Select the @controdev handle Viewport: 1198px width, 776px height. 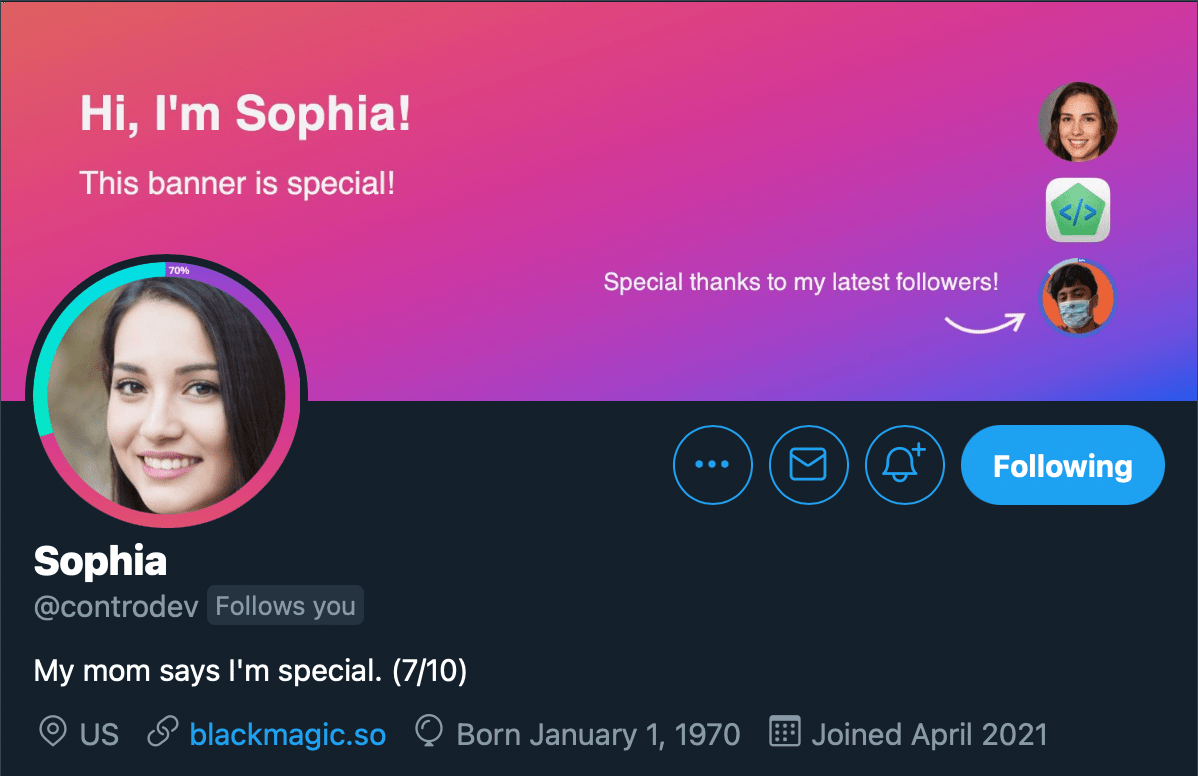116,607
